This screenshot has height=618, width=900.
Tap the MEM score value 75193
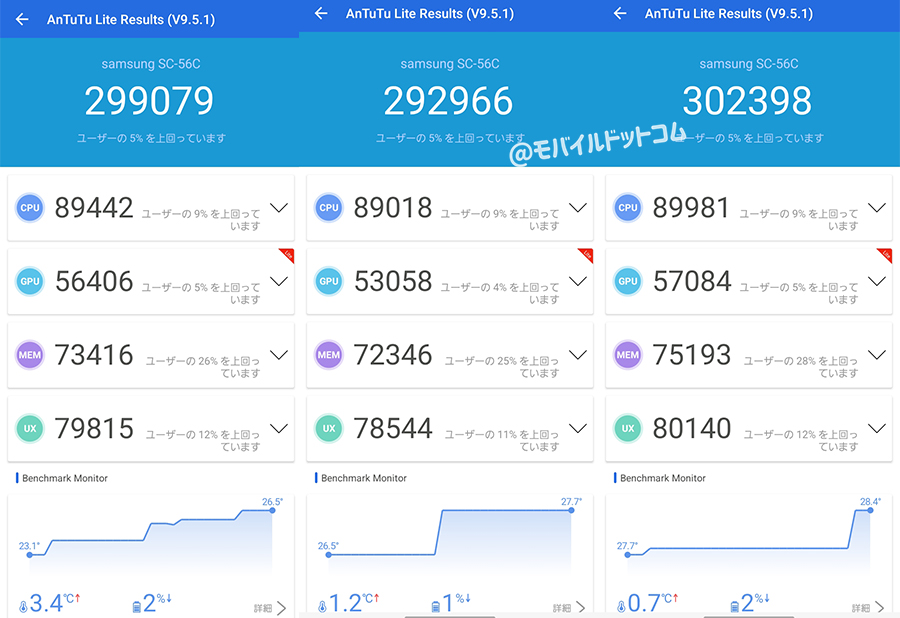pyautogui.click(x=692, y=355)
